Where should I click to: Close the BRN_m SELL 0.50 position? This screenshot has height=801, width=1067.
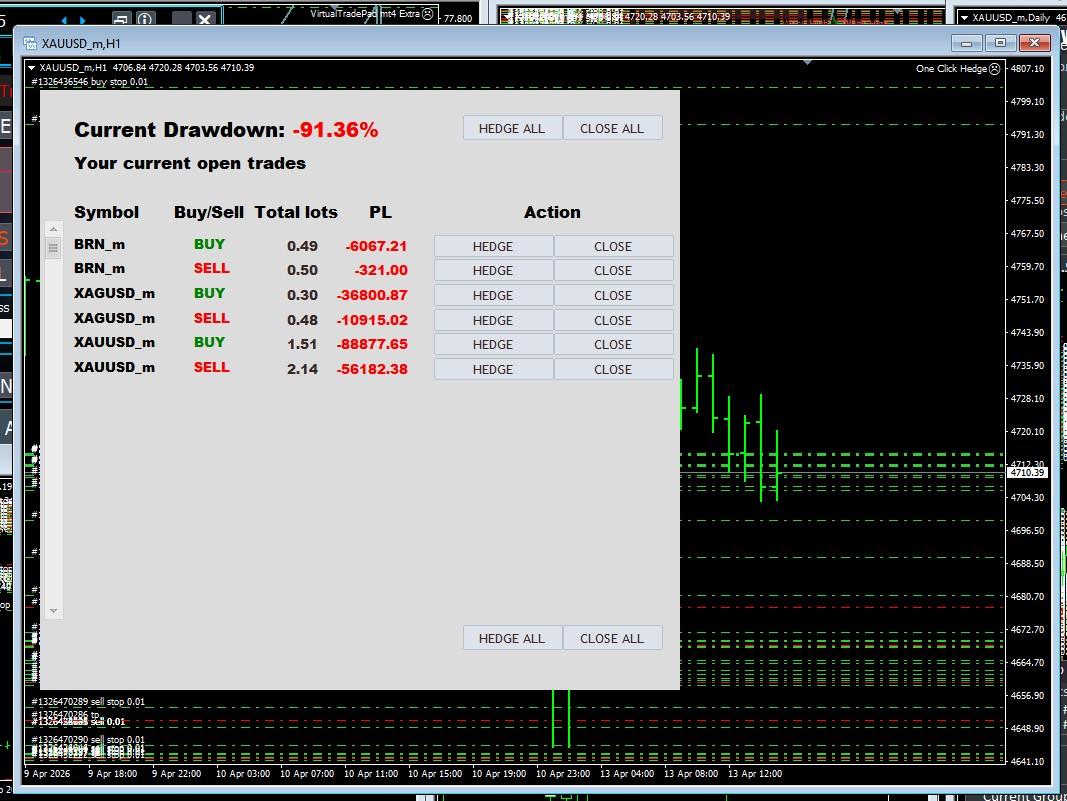pyautogui.click(x=613, y=270)
